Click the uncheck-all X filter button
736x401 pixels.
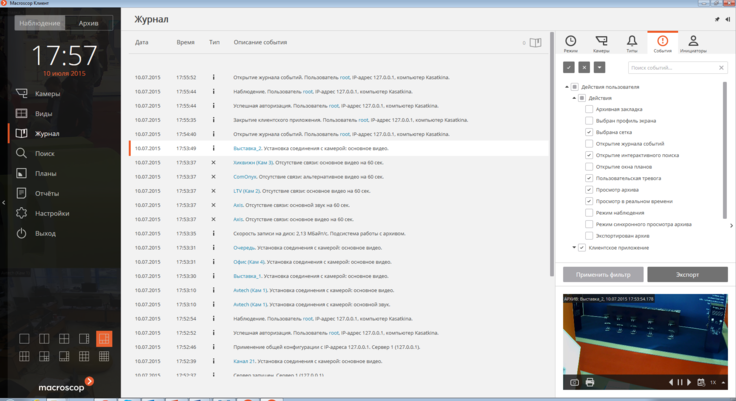click(584, 67)
